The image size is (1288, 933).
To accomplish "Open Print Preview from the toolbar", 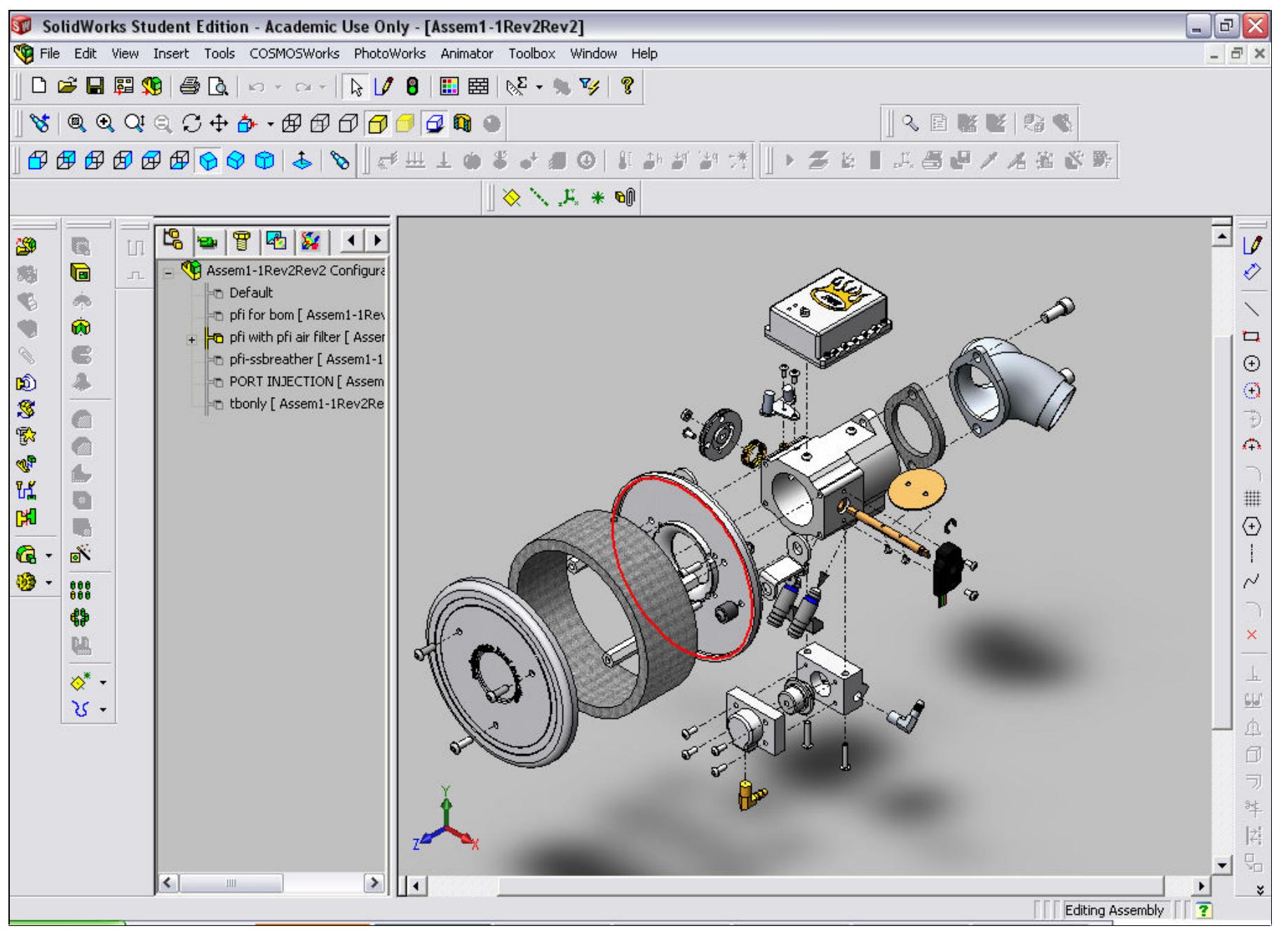I will [x=219, y=86].
